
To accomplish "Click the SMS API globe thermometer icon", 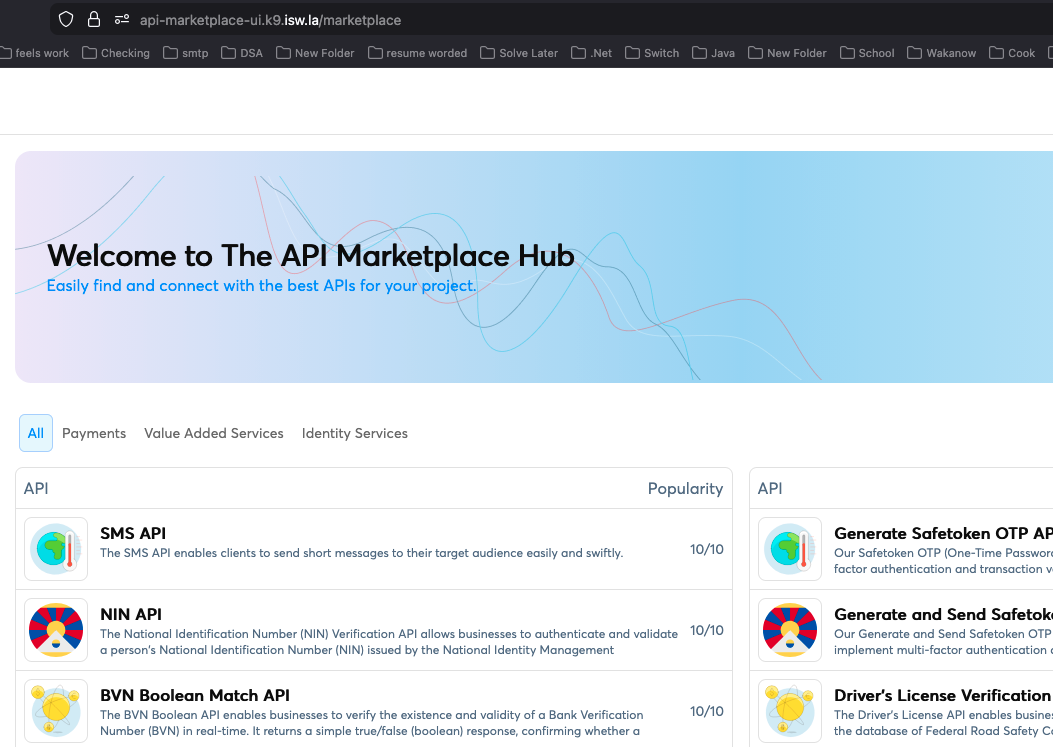I will point(56,549).
